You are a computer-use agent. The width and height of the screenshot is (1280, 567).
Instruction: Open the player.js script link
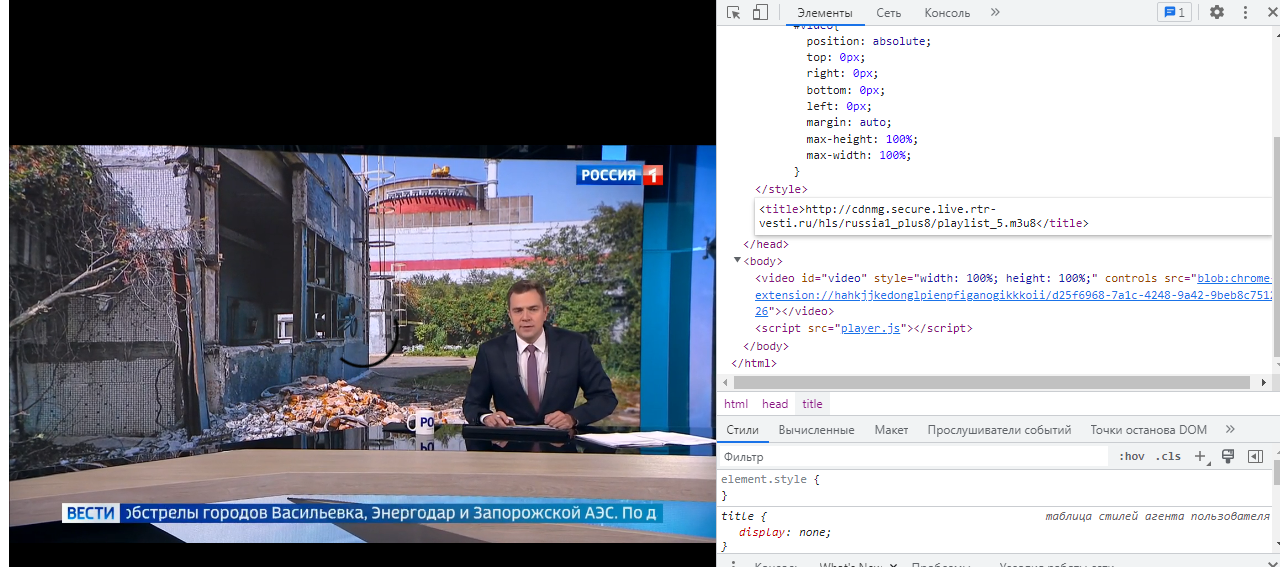(x=872, y=328)
